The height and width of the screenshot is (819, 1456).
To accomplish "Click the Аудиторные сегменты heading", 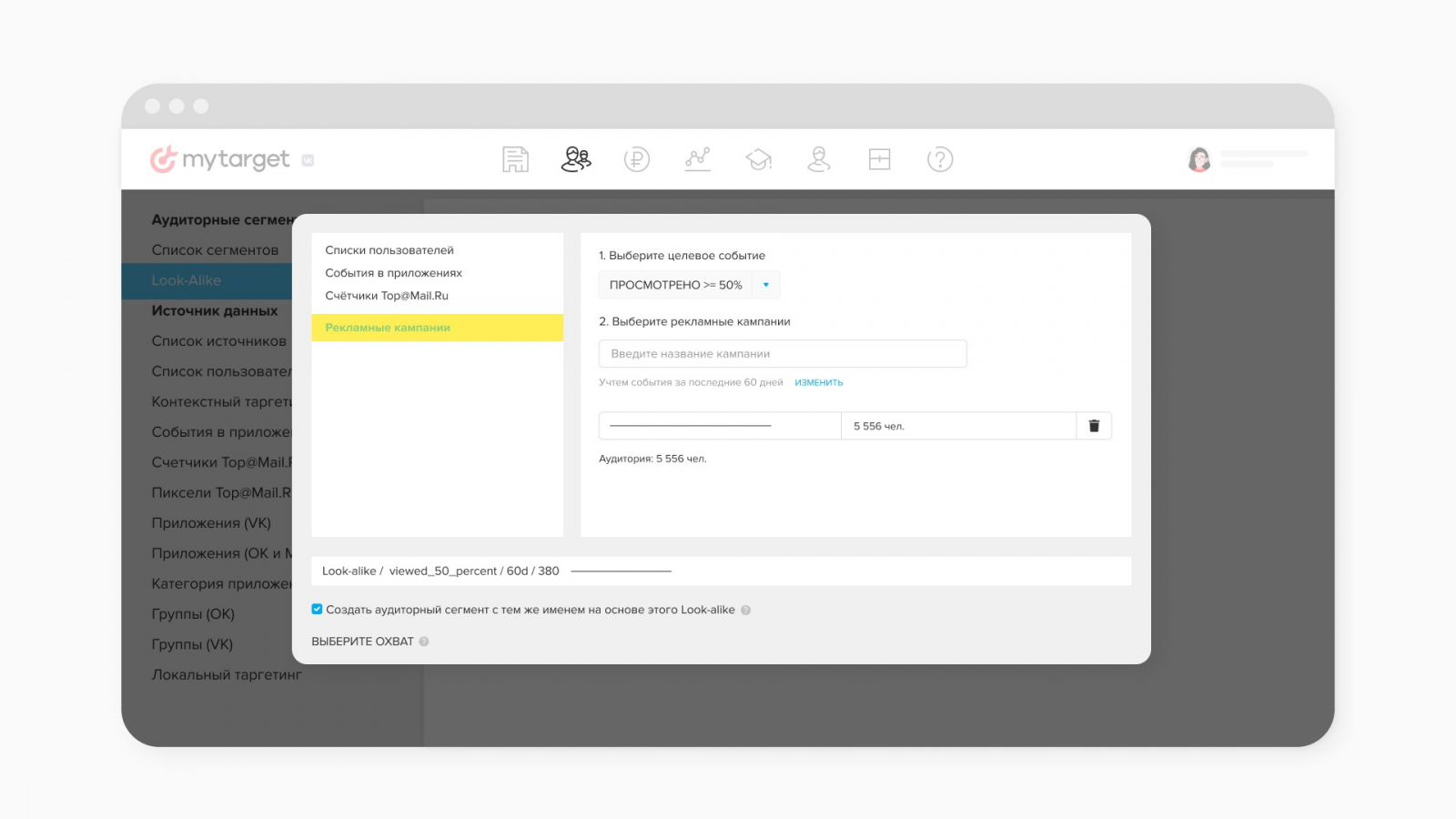I will (x=221, y=219).
